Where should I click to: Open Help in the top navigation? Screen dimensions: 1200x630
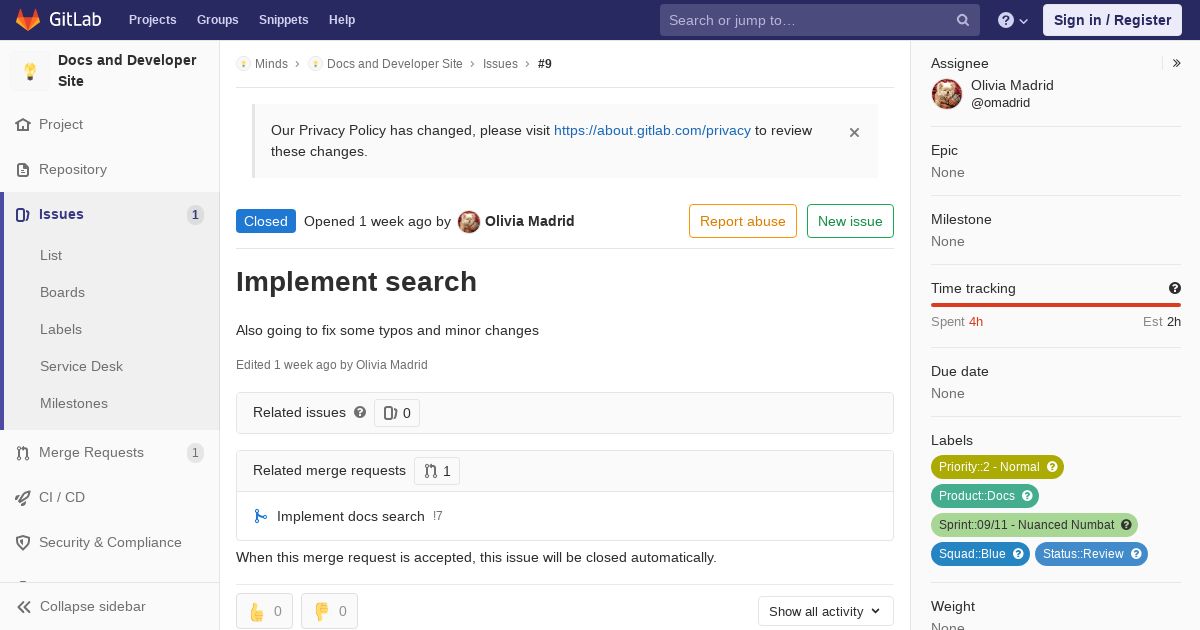(342, 20)
